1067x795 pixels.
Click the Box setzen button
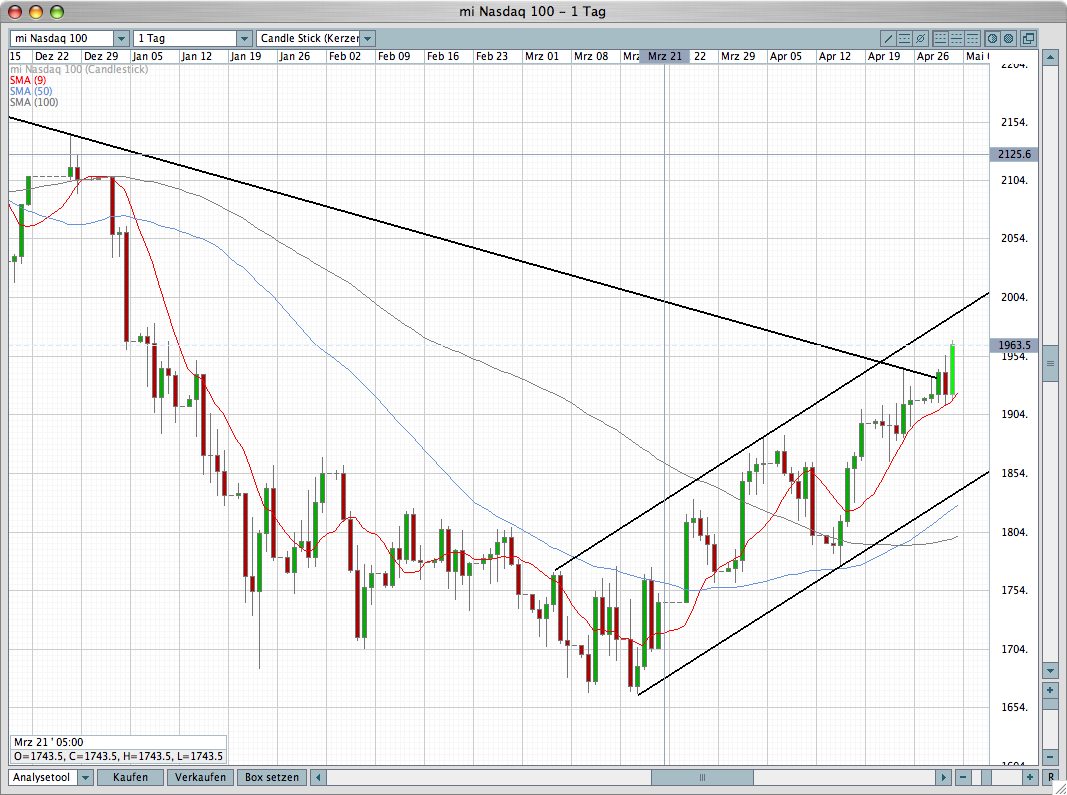click(272, 777)
